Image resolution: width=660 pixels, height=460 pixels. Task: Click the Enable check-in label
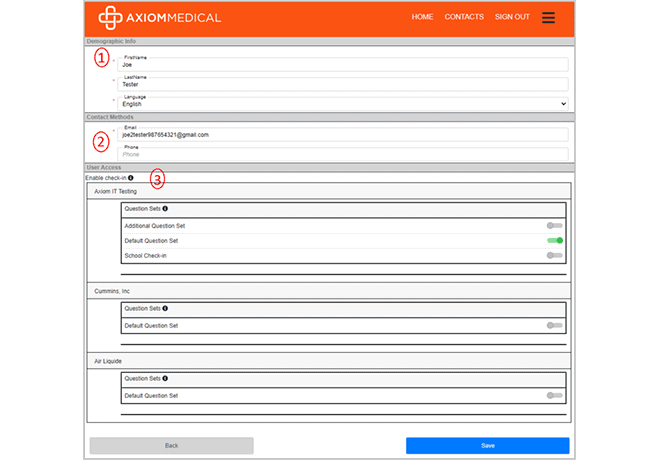[106, 178]
